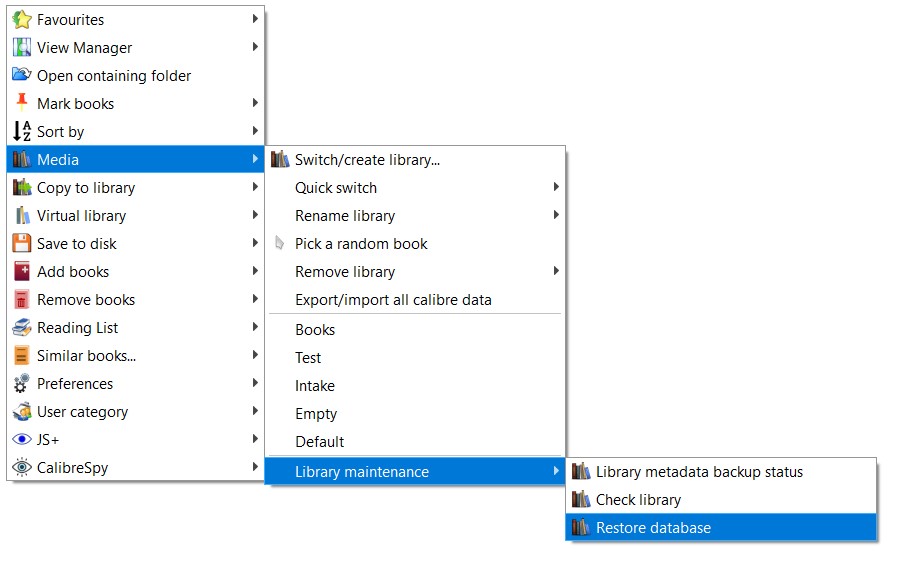The height and width of the screenshot is (563, 902).
Task: Expand the Quick switch submenu arrow
Action: 556,187
